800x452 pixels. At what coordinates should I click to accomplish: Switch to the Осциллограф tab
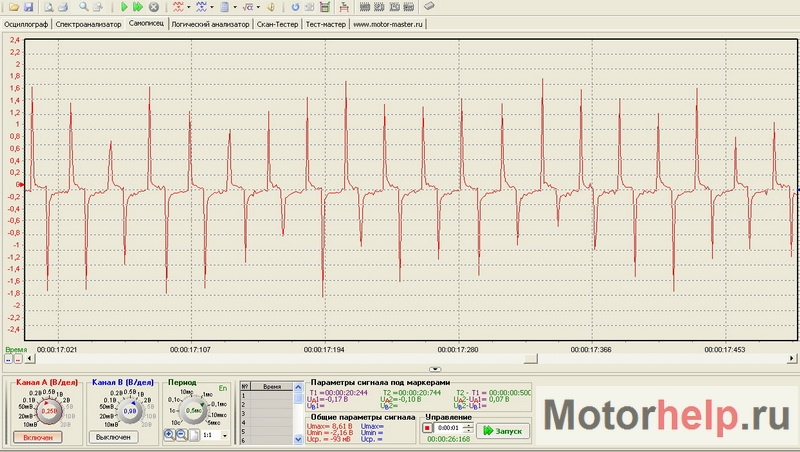[x=26, y=22]
